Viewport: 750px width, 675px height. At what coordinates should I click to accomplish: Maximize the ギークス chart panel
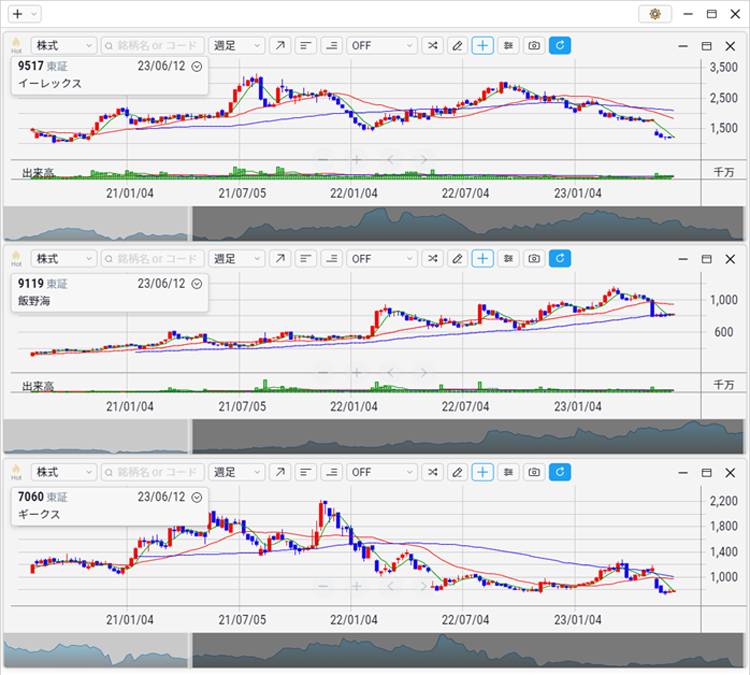(706, 472)
